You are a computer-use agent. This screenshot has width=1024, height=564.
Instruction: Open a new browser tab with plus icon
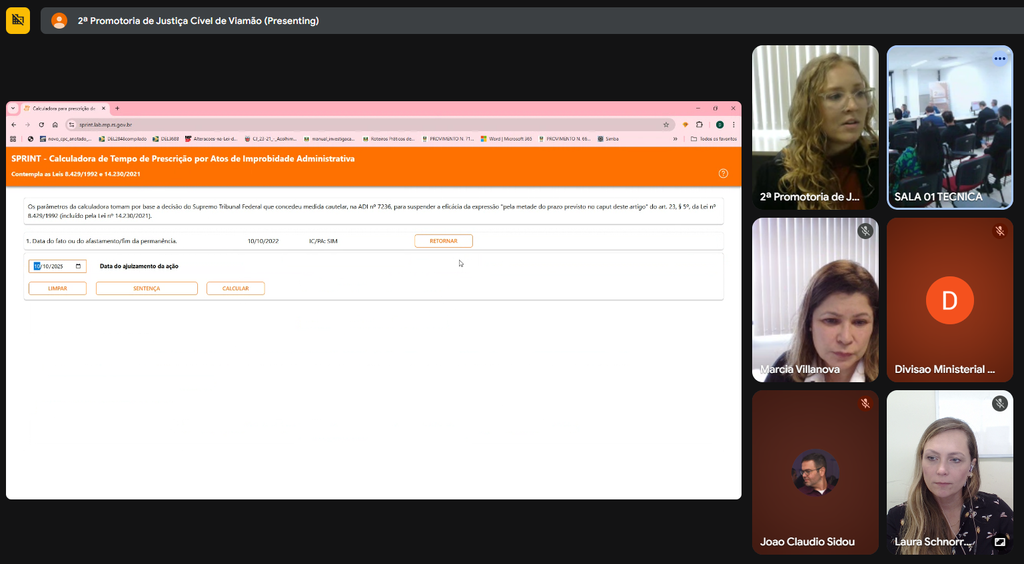click(x=117, y=108)
